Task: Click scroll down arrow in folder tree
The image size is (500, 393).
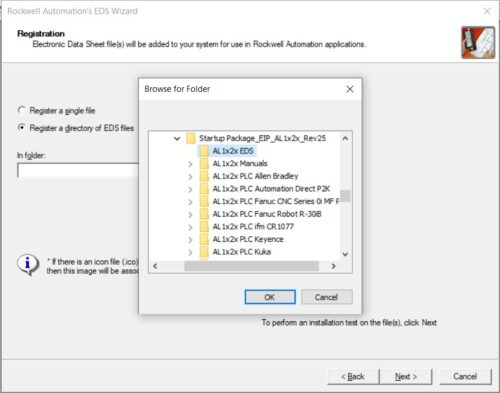Action: click(x=345, y=254)
